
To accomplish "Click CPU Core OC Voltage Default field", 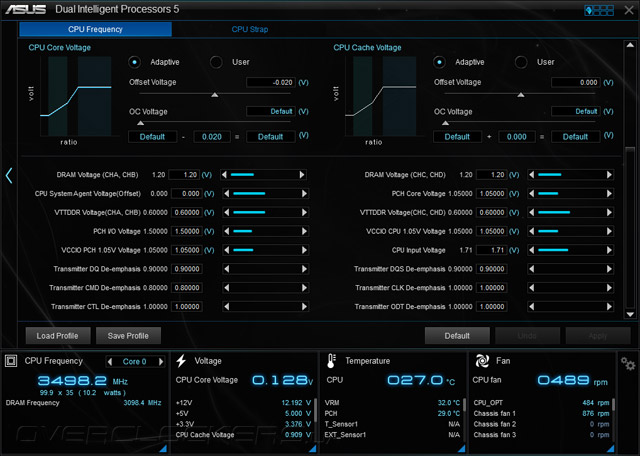I will pos(271,111).
